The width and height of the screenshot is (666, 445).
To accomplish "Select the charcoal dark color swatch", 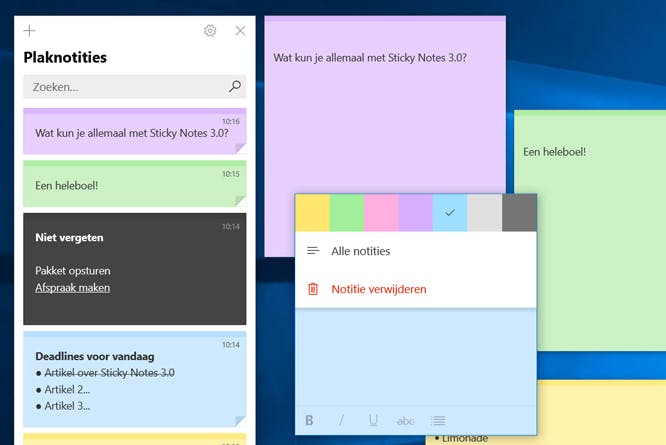I will (x=519, y=213).
